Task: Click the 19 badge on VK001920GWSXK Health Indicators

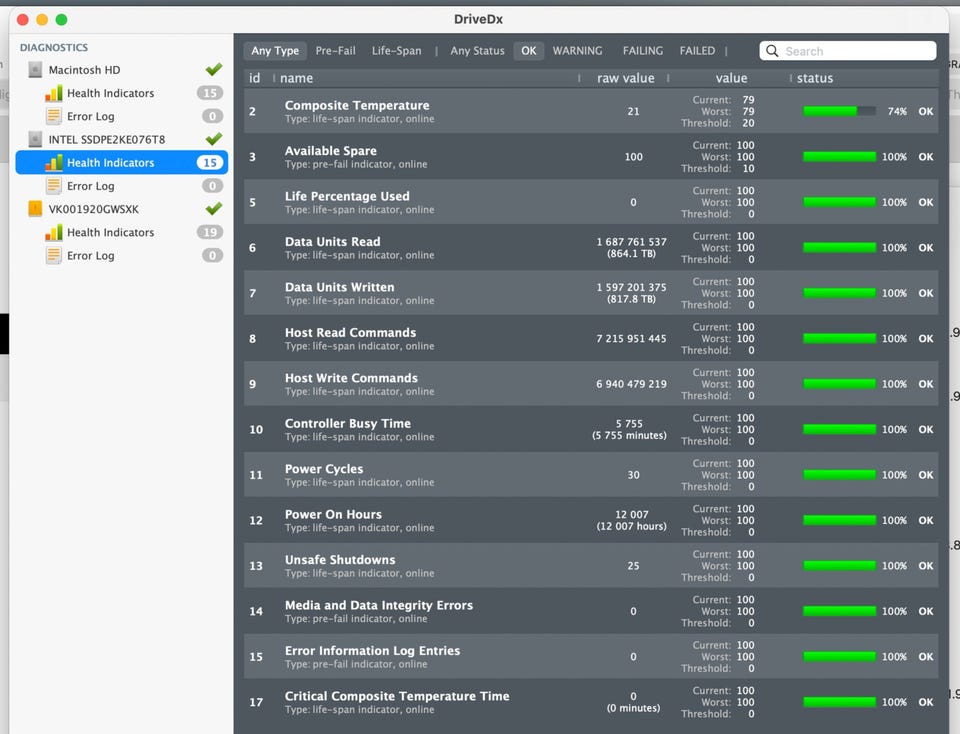Action: [210, 233]
